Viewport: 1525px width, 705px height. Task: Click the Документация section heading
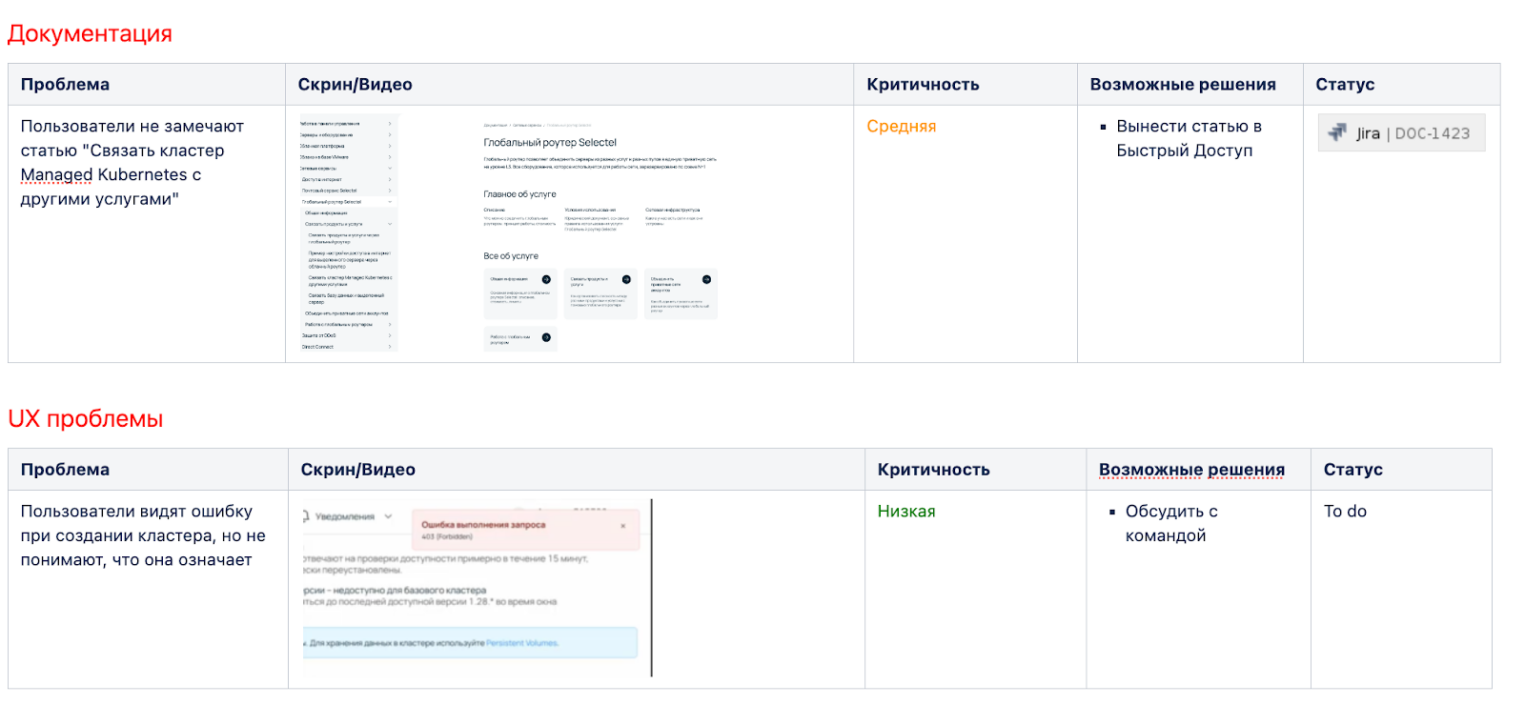(x=90, y=34)
